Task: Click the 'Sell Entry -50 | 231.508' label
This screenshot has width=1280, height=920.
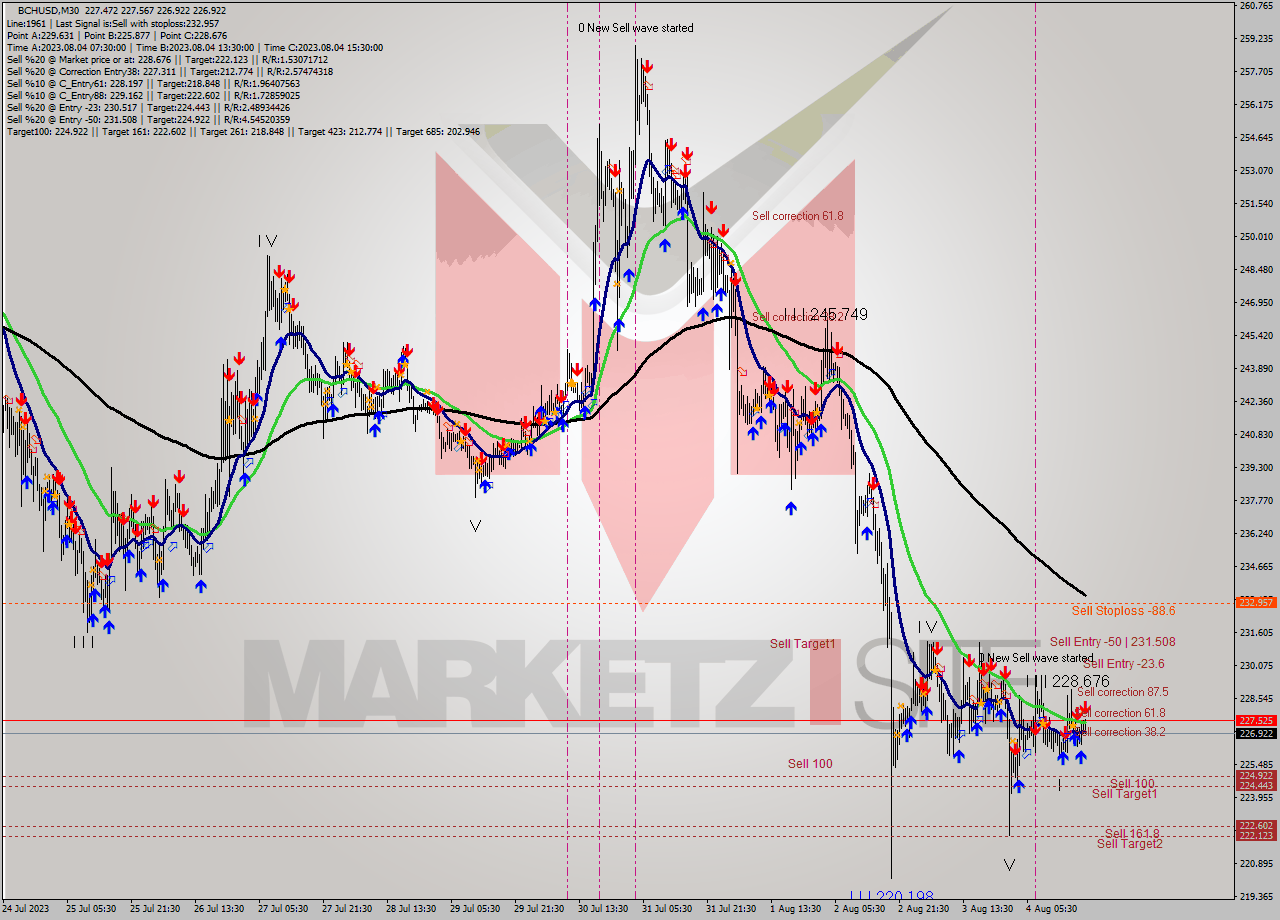Action: tap(1112, 642)
